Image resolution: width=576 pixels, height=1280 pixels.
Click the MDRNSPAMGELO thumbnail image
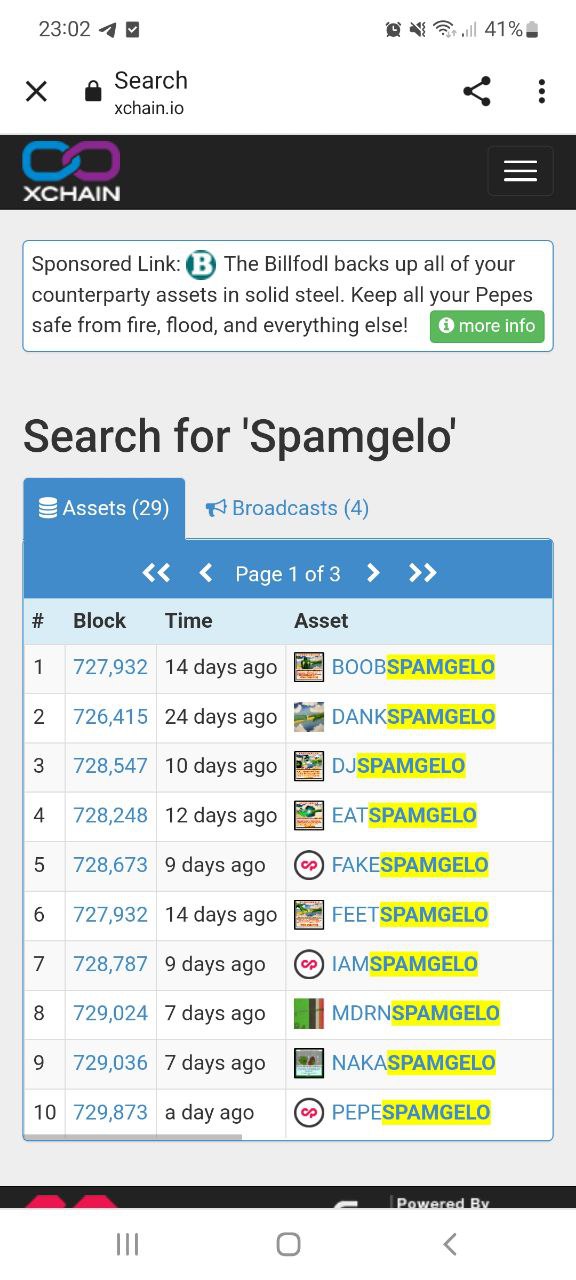pyautogui.click(x=309, y=1013)
